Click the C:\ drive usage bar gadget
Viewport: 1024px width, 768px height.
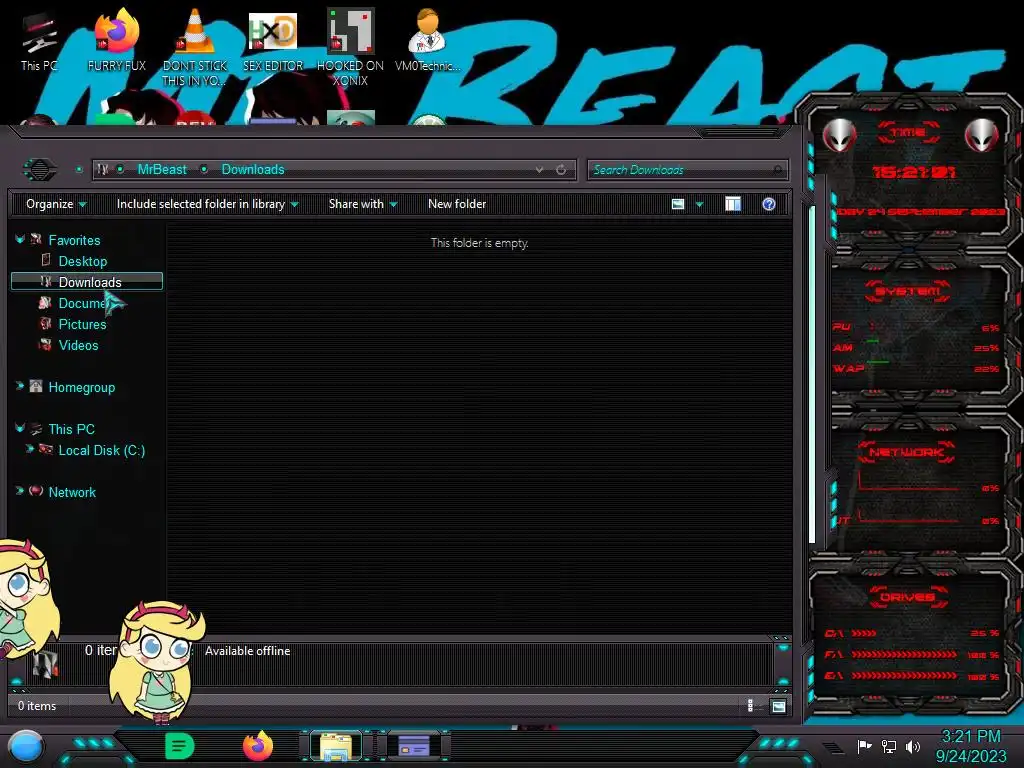(x=912, y=633)
